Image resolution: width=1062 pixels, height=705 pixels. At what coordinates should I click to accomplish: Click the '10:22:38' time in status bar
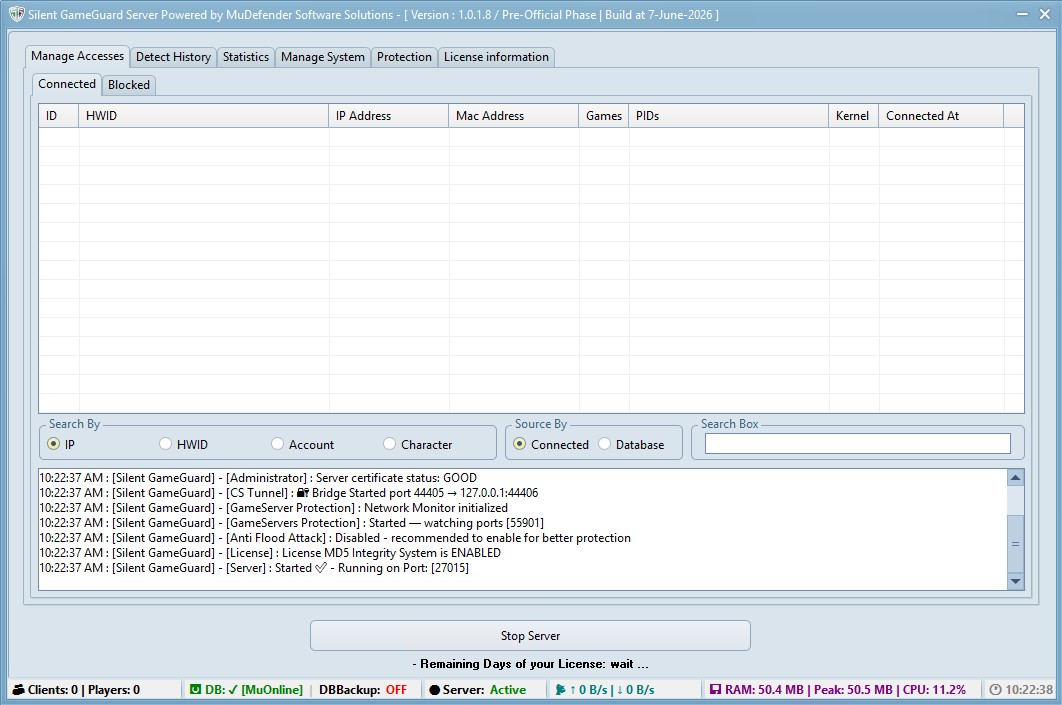(1029, 689)
